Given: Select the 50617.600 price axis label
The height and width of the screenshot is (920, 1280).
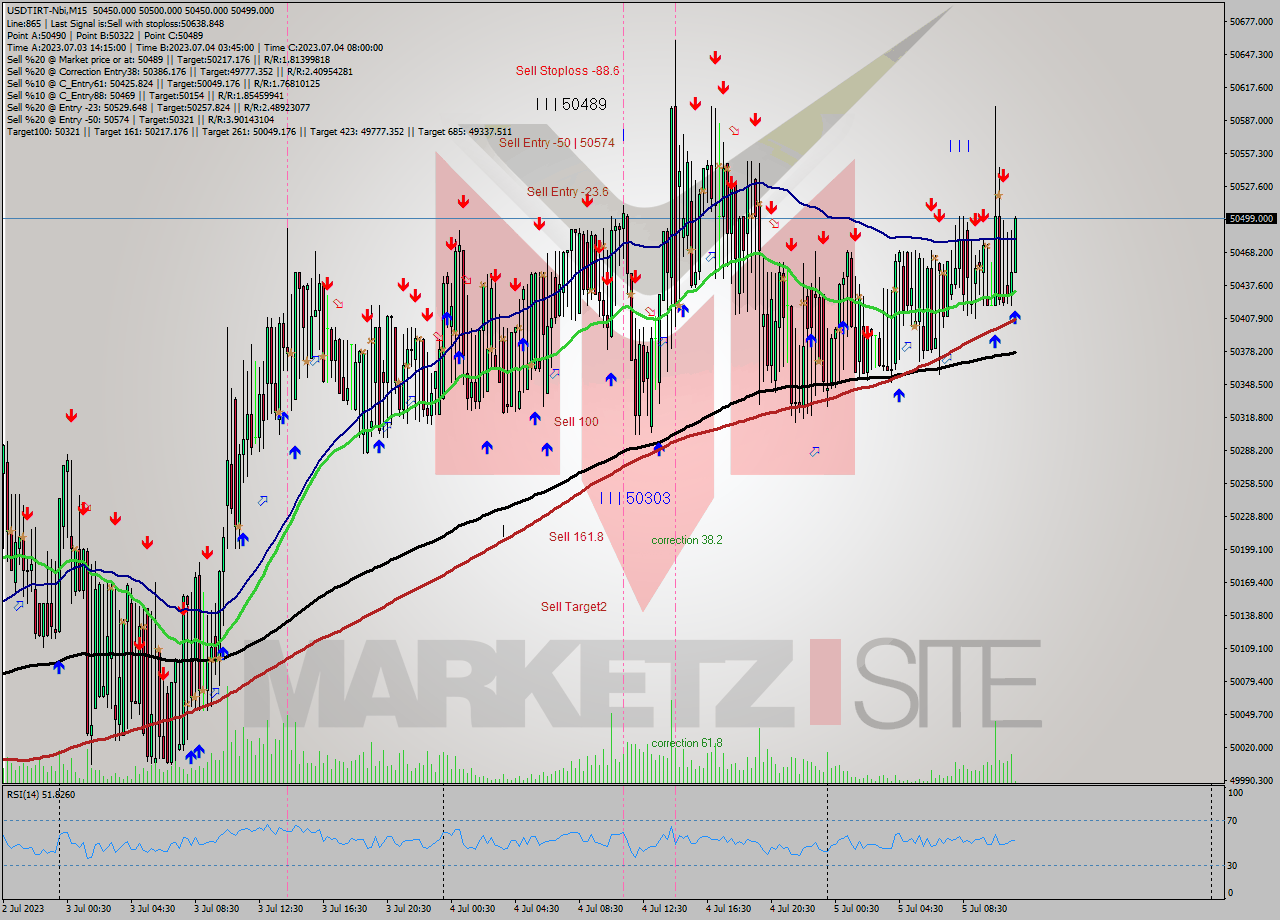Looking at the screenshot, I should coord(1251,87).
